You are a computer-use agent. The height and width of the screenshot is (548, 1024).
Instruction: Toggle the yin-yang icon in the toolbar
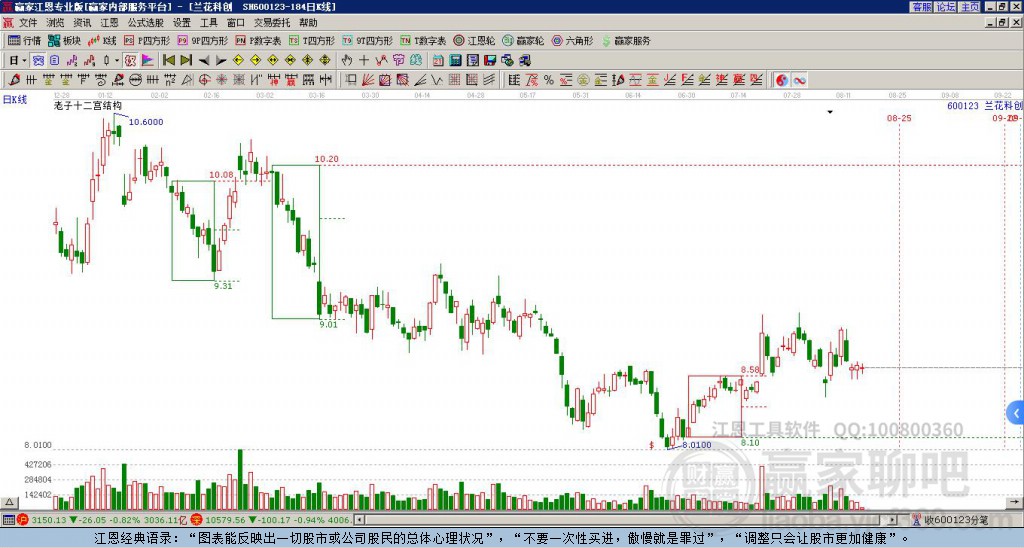(x=782, y=80)
